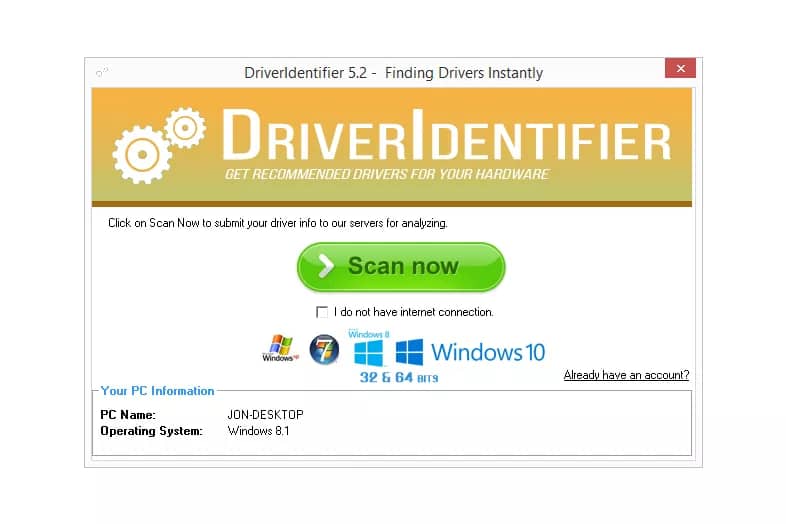Tick the 'I do not have internet connection' checkbox
The width and height of the screenshot is (786, 524).
tap(322, 312)
